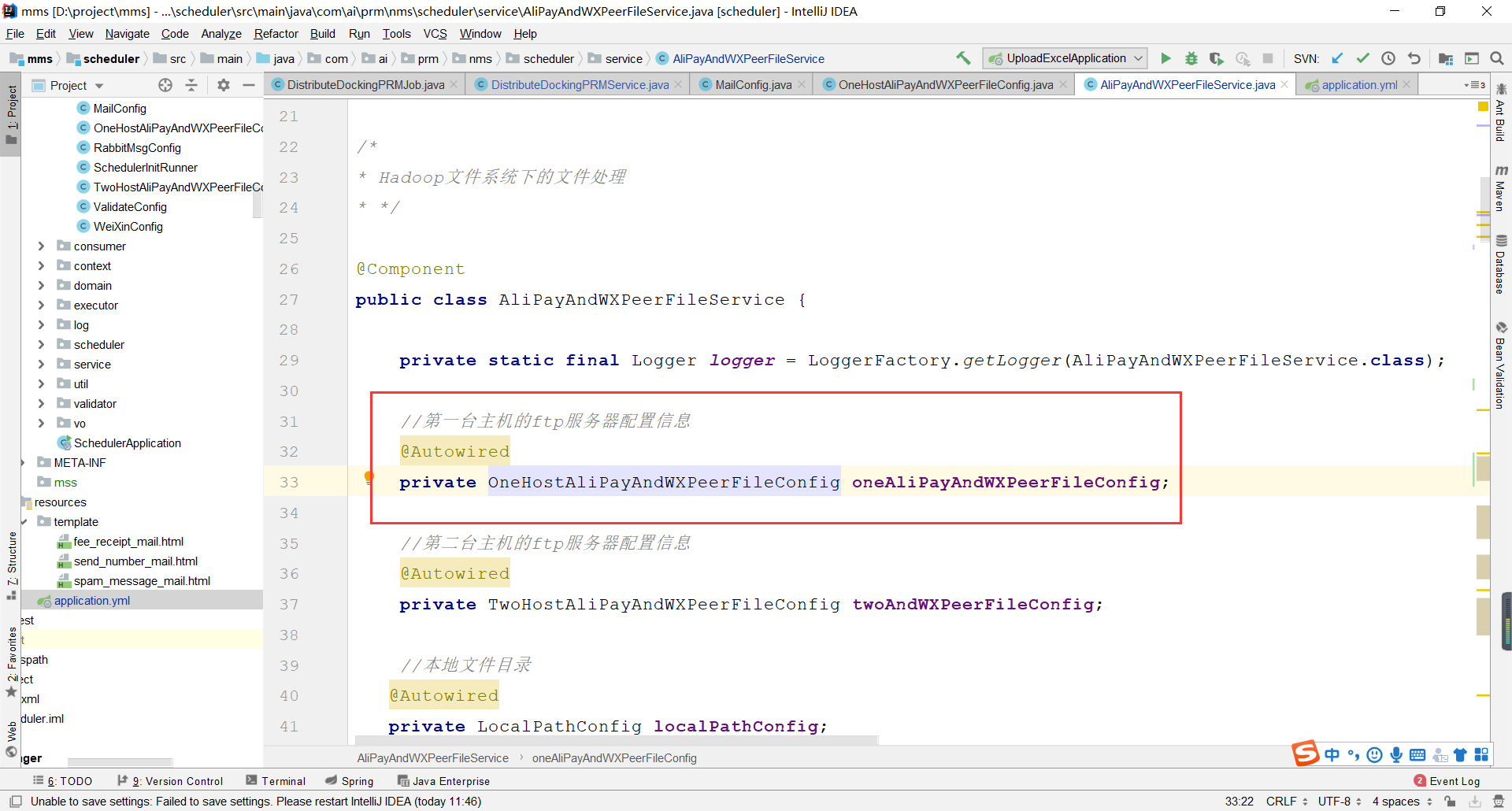Open the Sogou skin shirt icon
Image resolution: width=1512 pixels, height=811 pixels.
tap(1460, 755)
